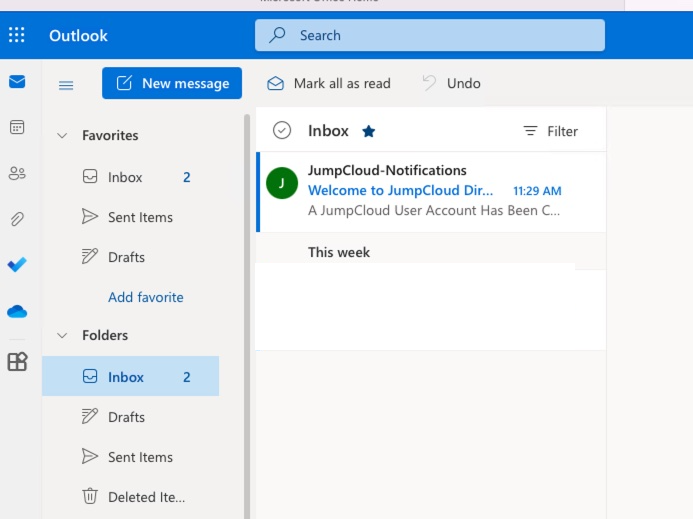693x519 pixels.
Task: Click the pencil icon of Folders Drafts
Action: pyautogui.click(x=90, y=416)
